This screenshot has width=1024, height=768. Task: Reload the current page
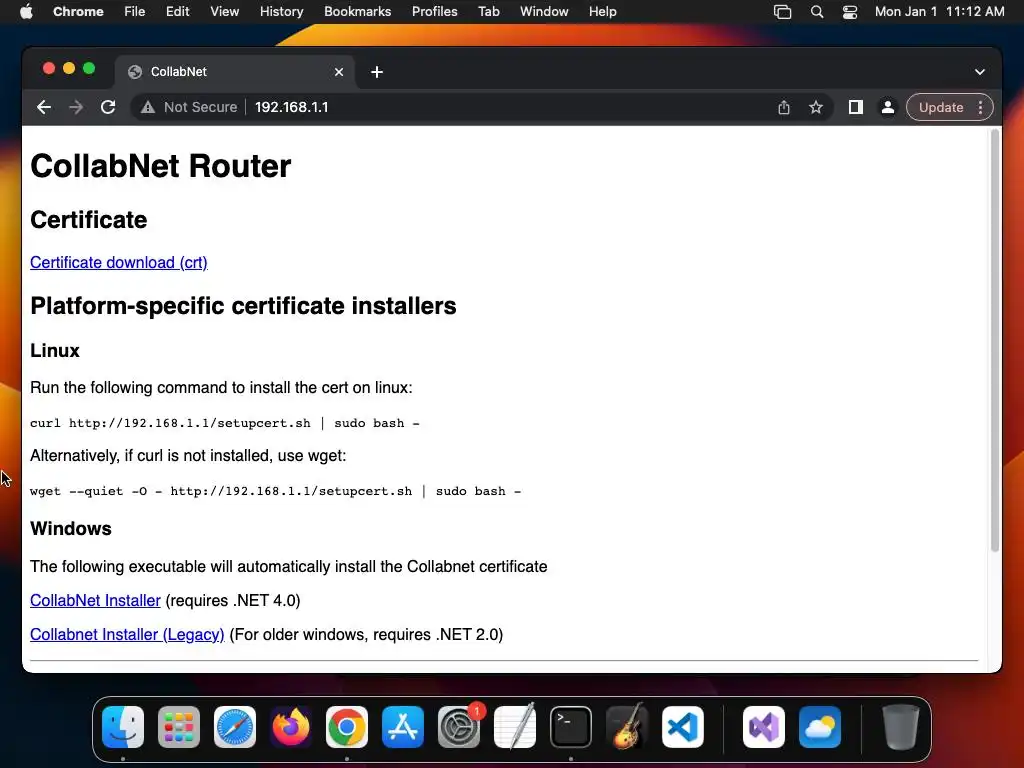tap(108, 107)
